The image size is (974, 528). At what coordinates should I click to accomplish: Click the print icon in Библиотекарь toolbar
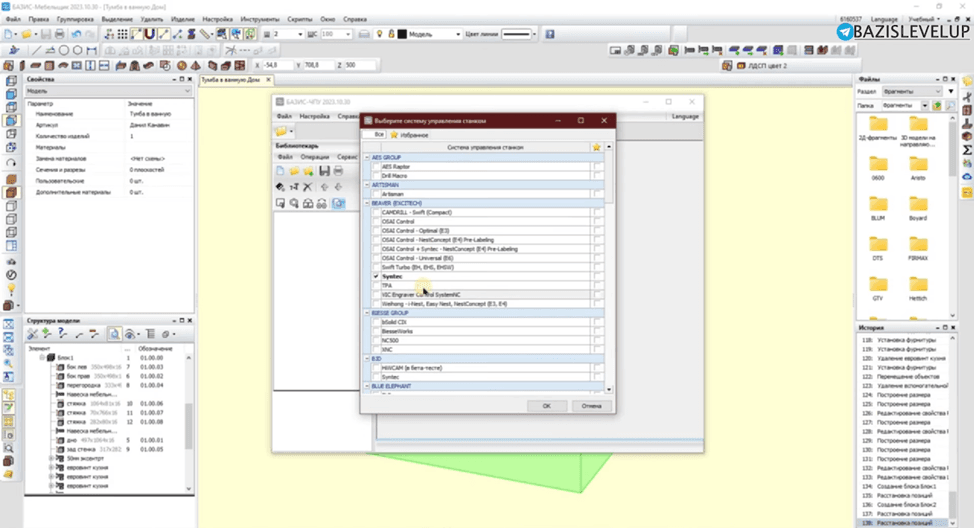tap(338, 171)
